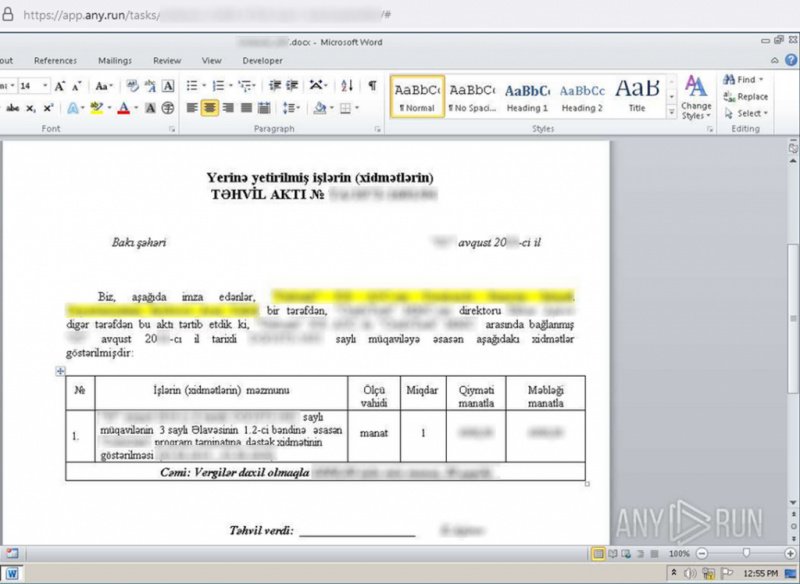The image size is (800, 584).
Task: Apply strikethrough formatting
Action: tap(14, 108)
